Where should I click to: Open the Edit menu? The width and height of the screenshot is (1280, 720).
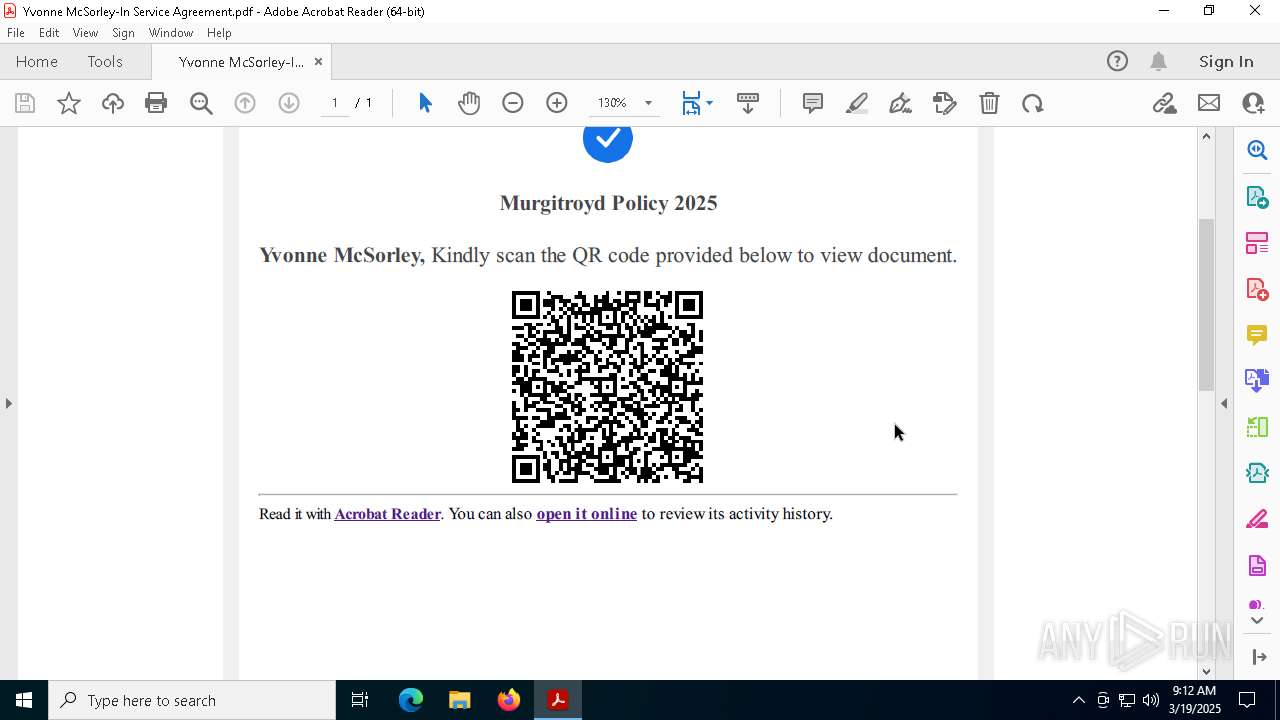pyautogui.click(x=49, y=33)
